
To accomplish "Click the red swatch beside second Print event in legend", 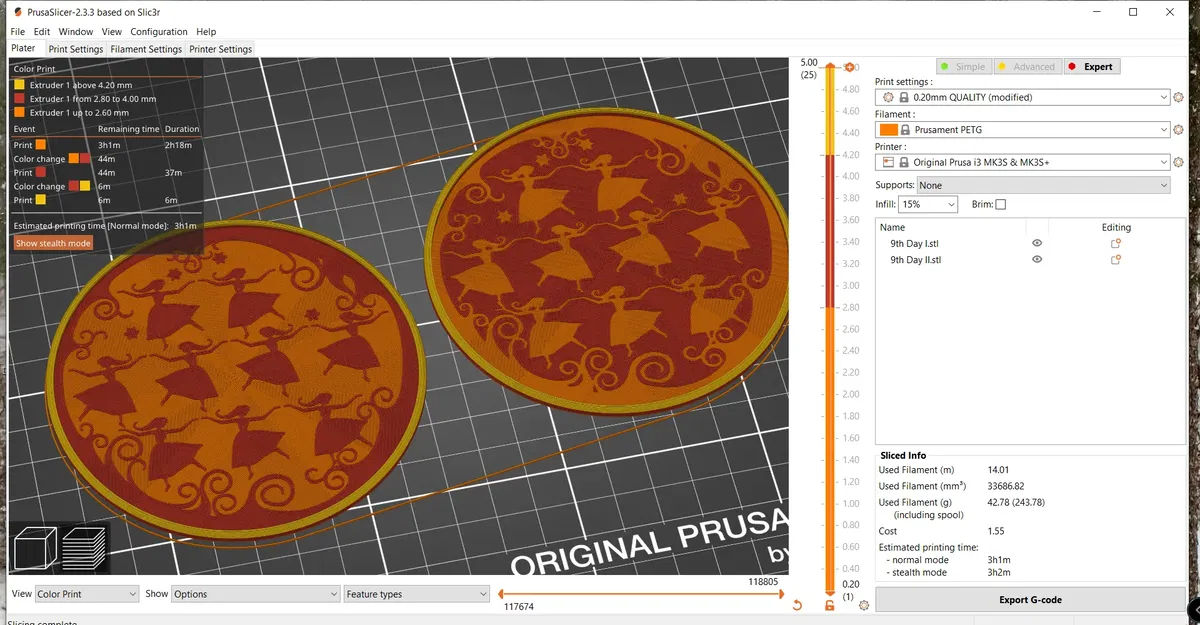I will 40,173.
